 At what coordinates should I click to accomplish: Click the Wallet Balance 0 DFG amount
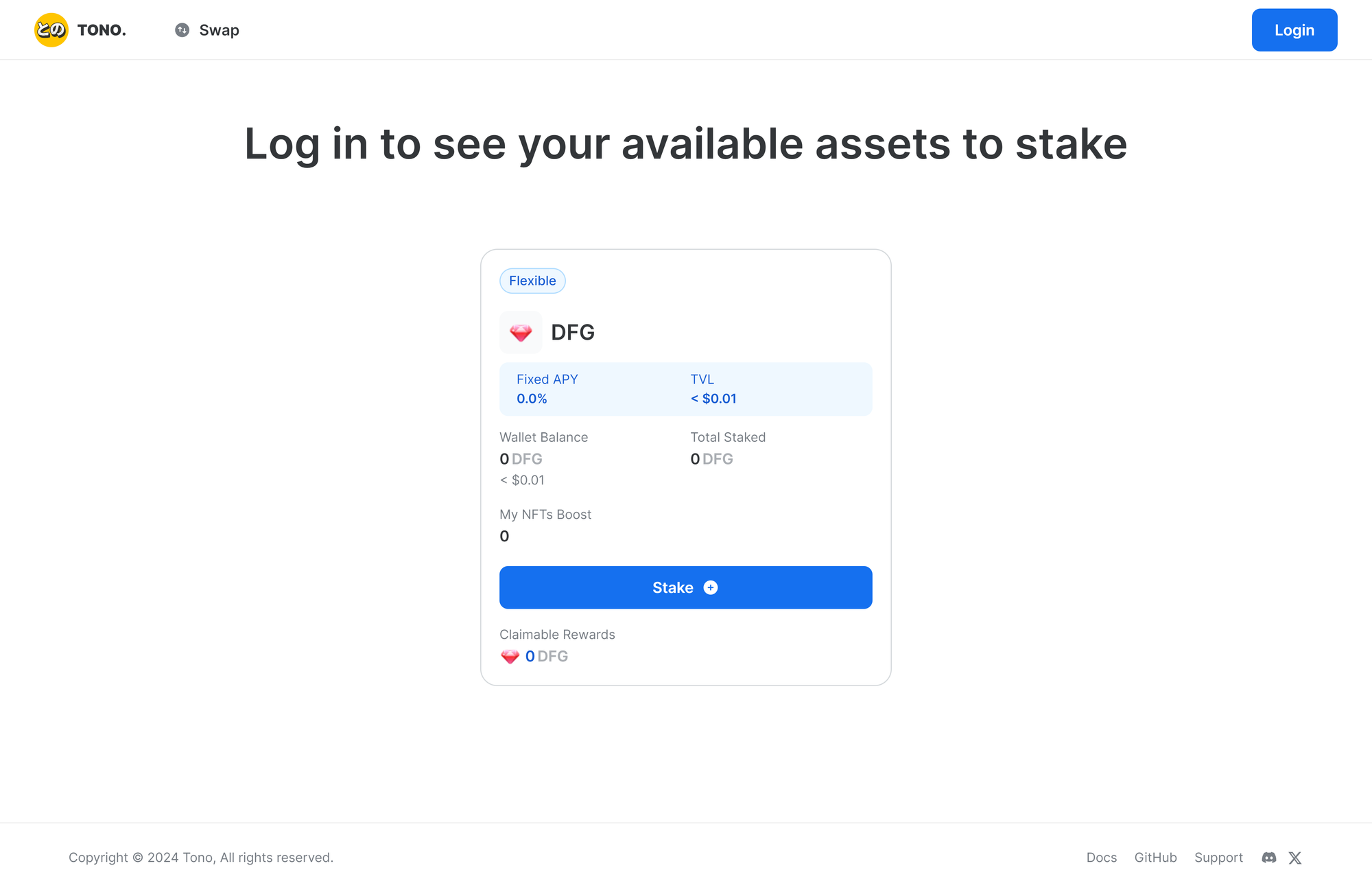(521, 459)
